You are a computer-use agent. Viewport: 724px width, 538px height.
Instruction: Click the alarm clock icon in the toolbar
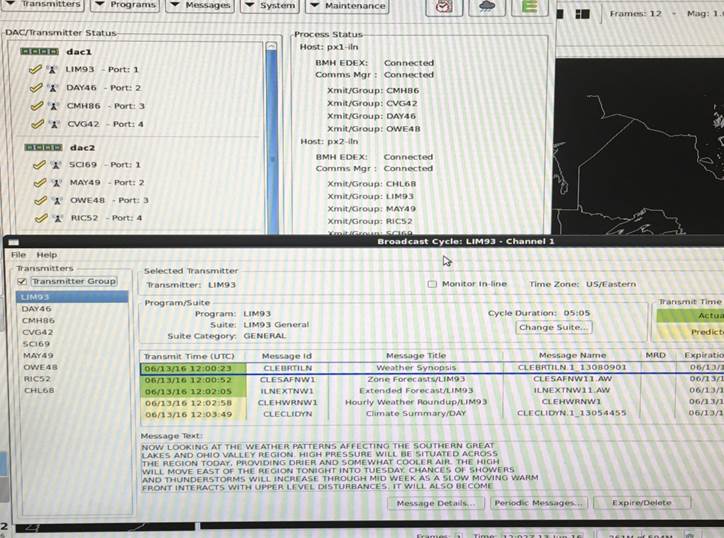pos(444,7)
